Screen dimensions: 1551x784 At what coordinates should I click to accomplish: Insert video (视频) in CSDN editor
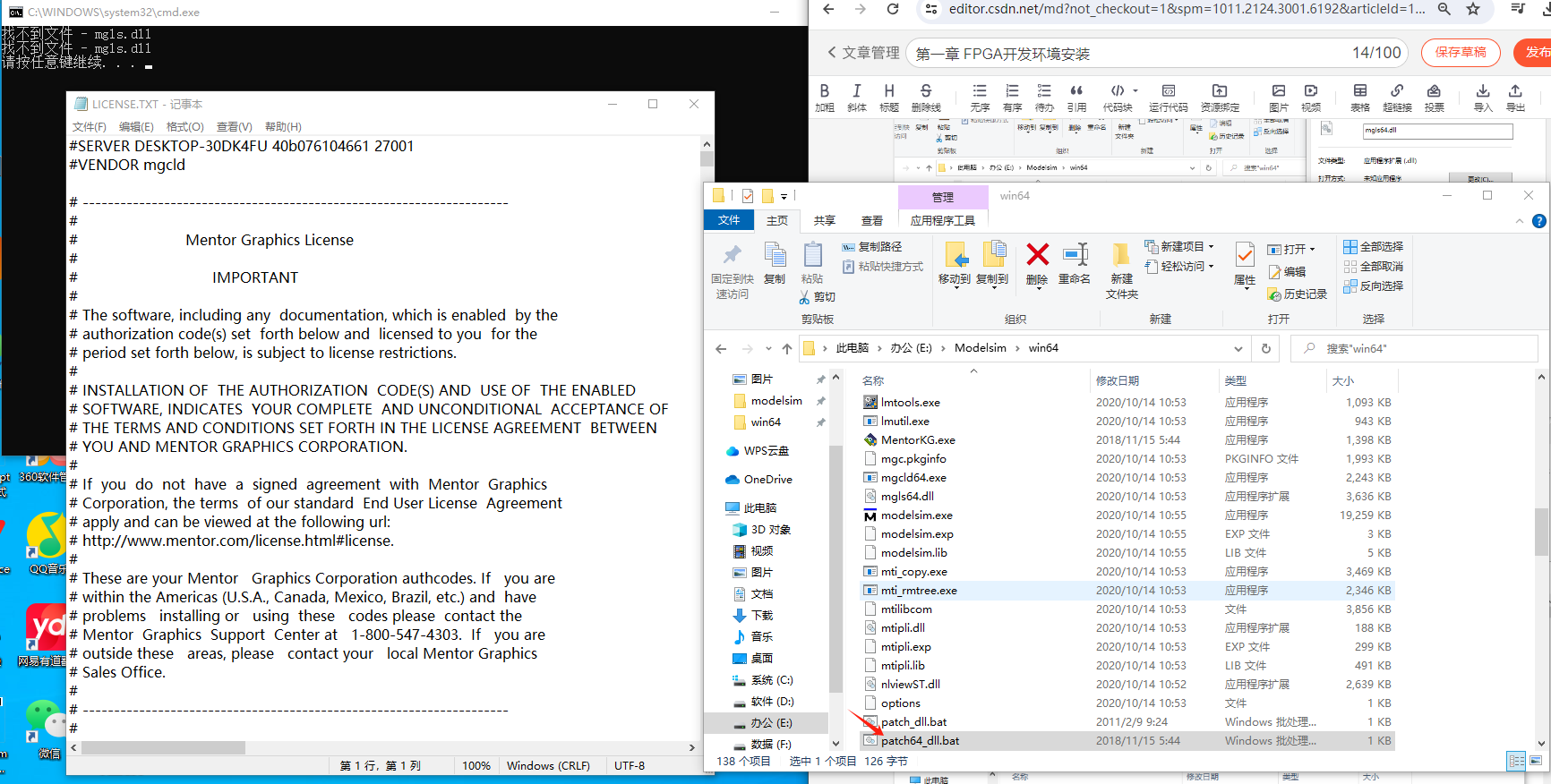1311,97
